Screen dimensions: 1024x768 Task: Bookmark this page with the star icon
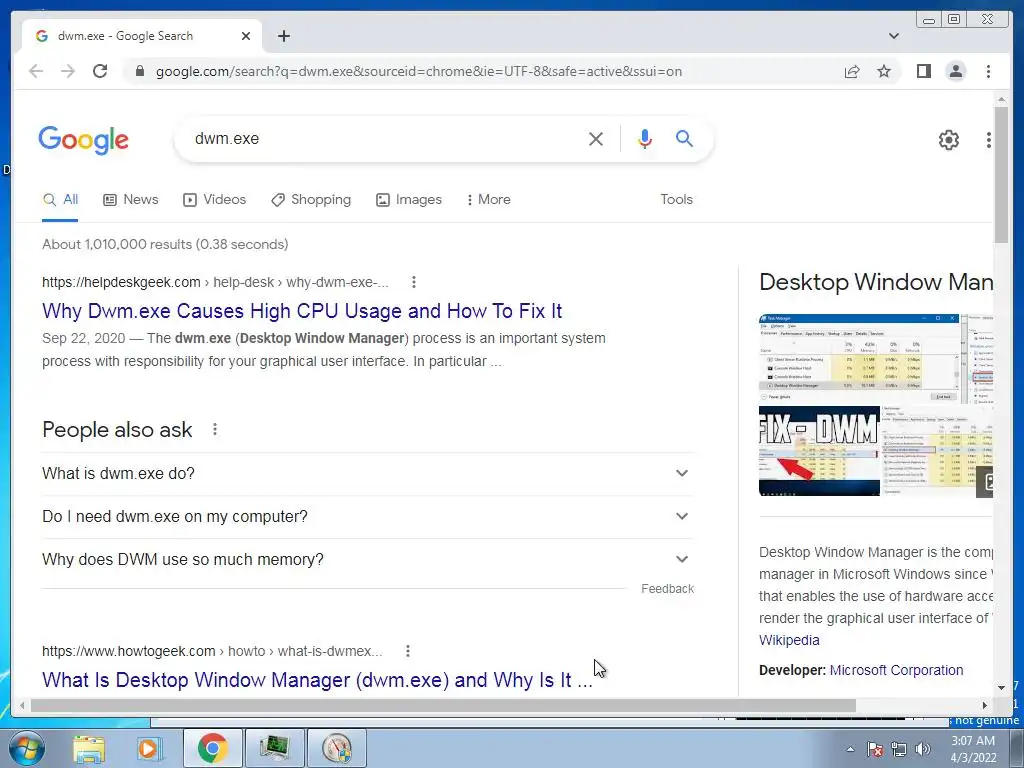(884, 71)
